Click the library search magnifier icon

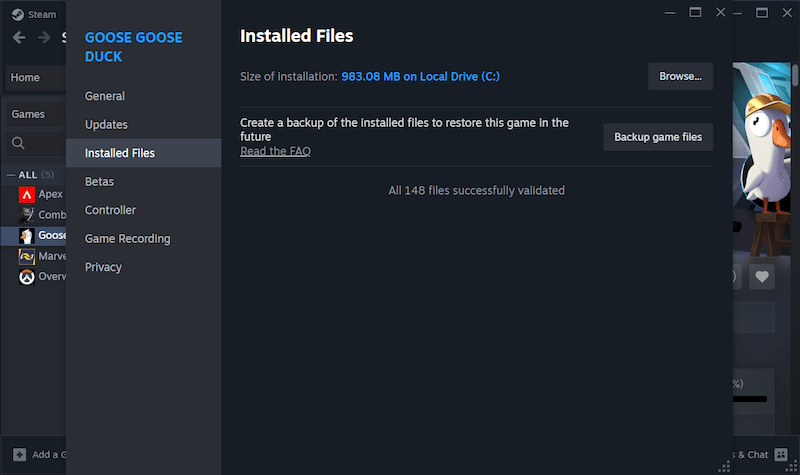[x=18, y=144]
